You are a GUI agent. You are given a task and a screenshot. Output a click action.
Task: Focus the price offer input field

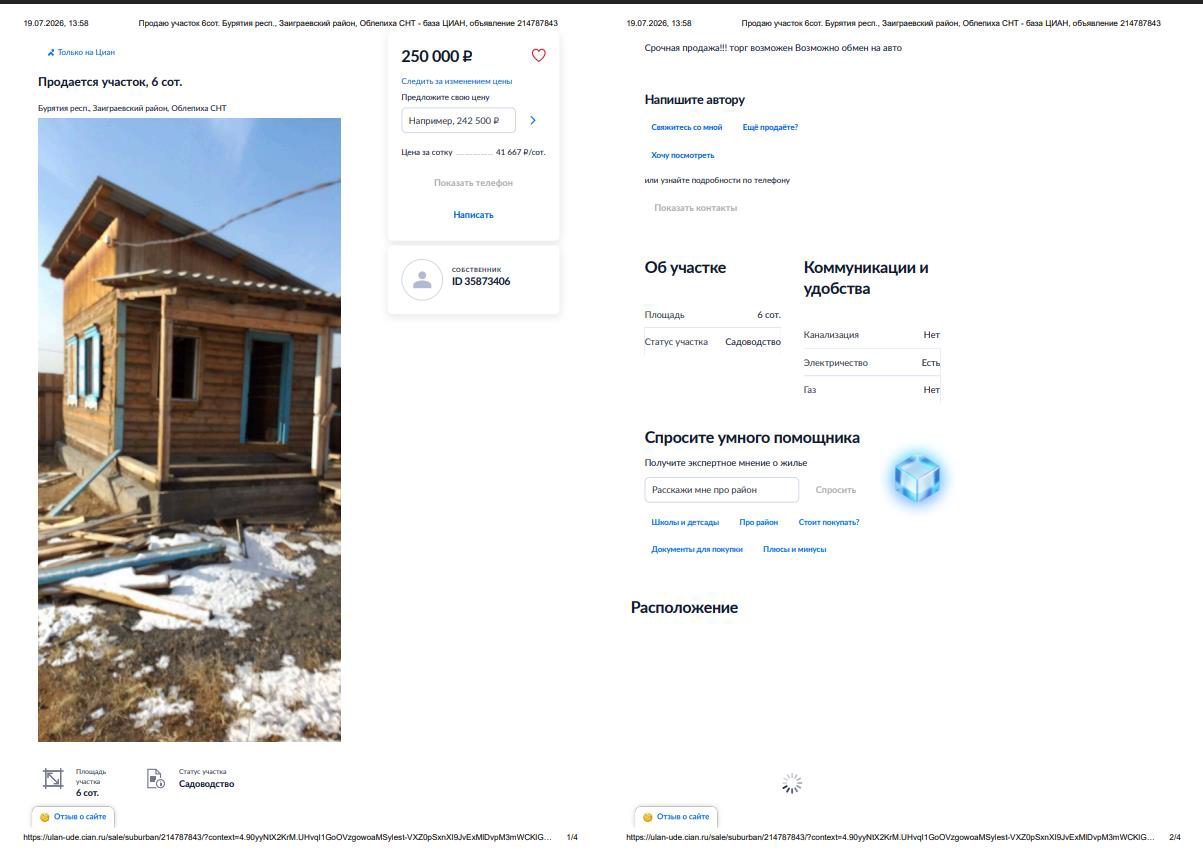tap(458, 120)
